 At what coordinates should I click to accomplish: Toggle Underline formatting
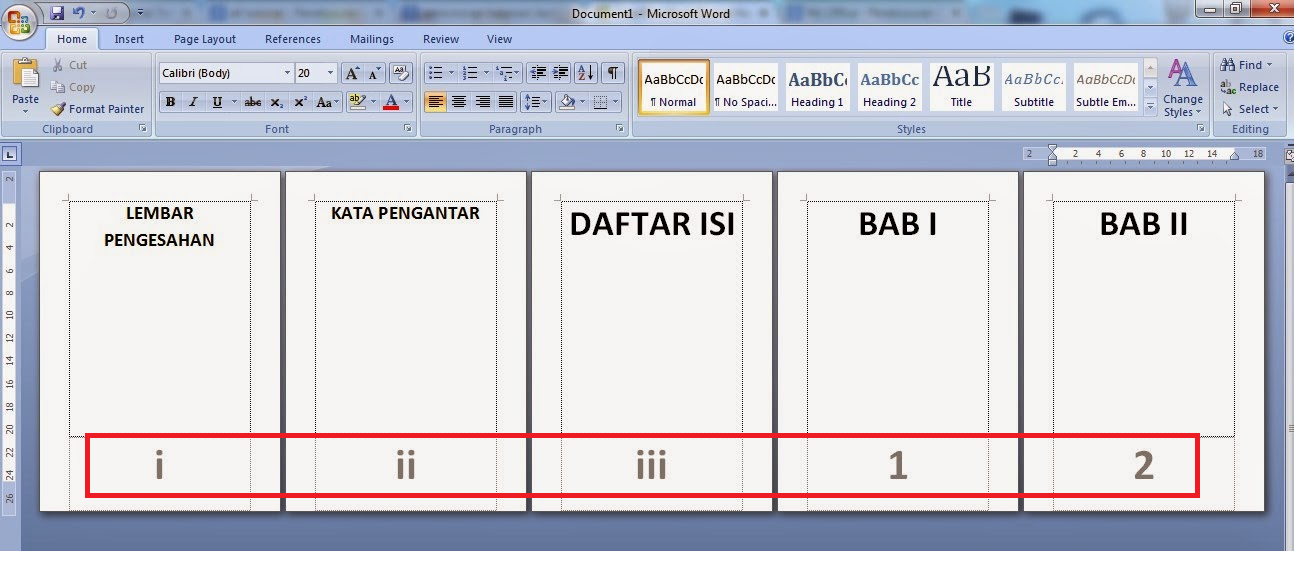pos(217,102)
